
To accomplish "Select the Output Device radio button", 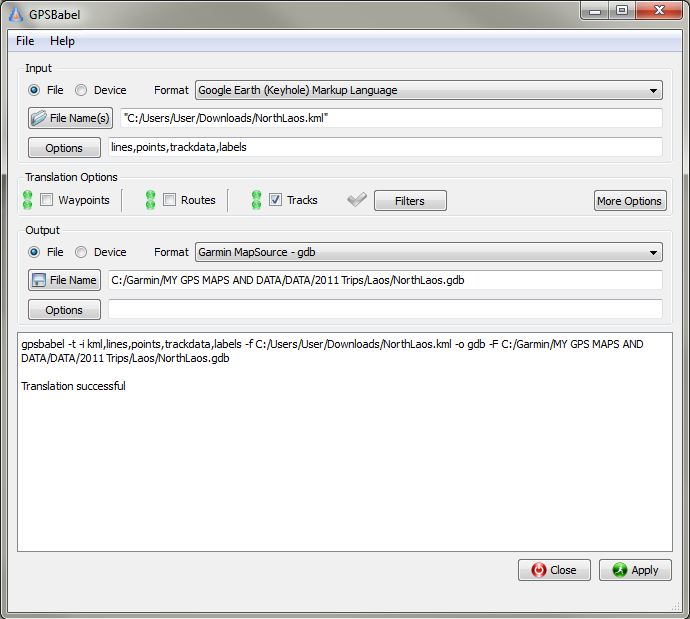I will [x=81, y=252].
